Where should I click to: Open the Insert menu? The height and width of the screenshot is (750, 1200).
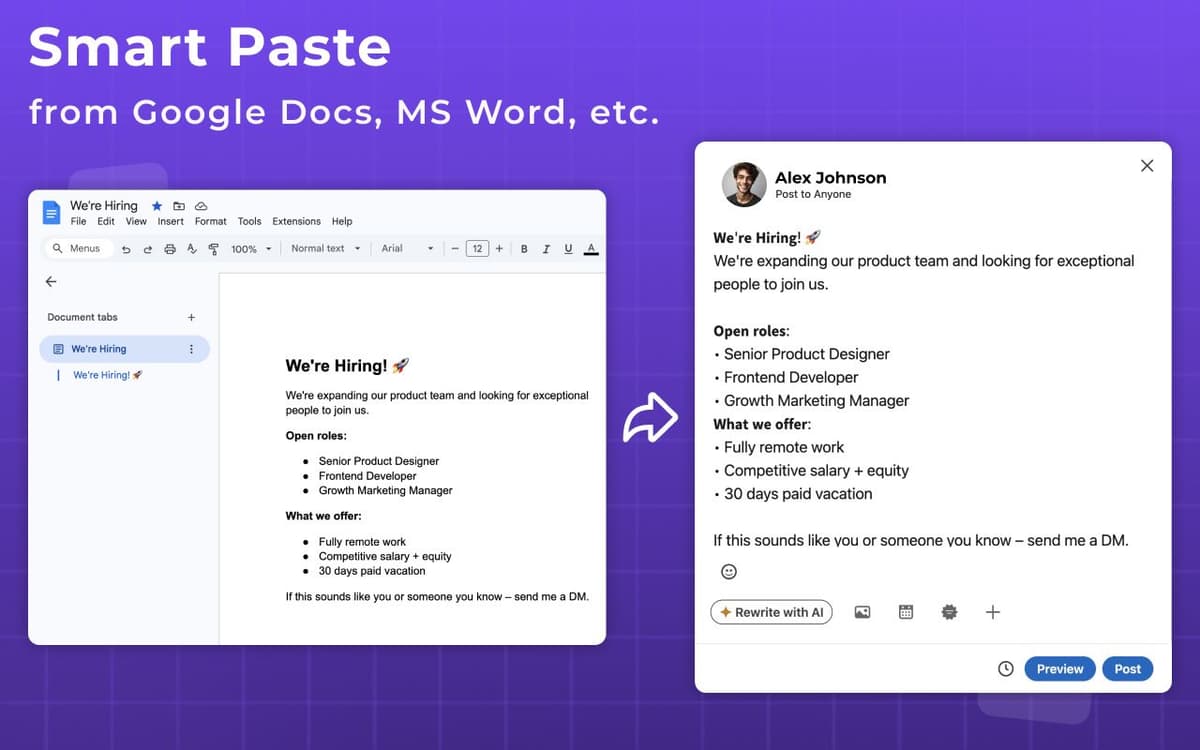(x=171, y=221)
